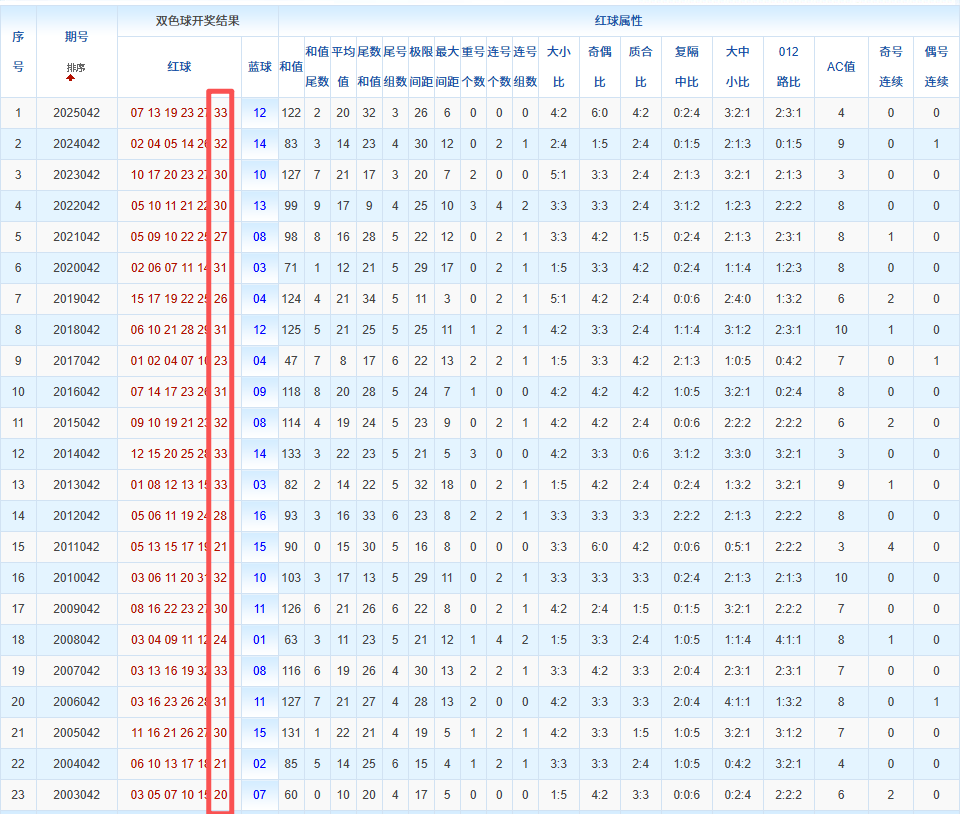Select period number 2011042
This screenshot has width=963, height=814.
(x=76, y=547)
